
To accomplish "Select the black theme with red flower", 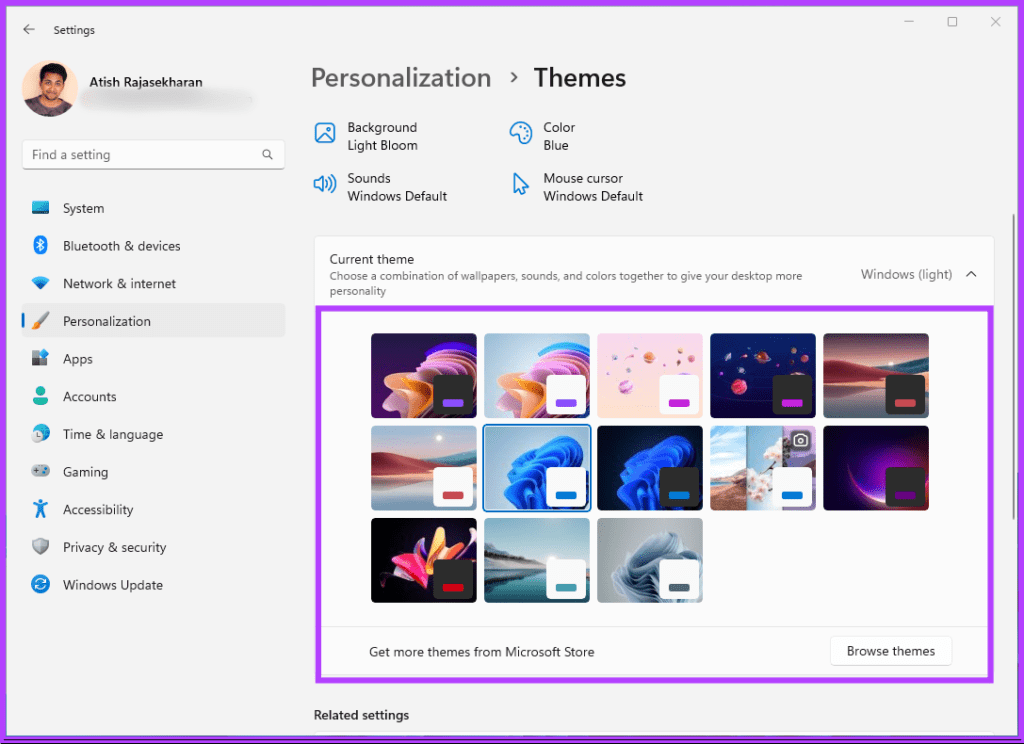I will pyautogui.click(x=424, y=560).
